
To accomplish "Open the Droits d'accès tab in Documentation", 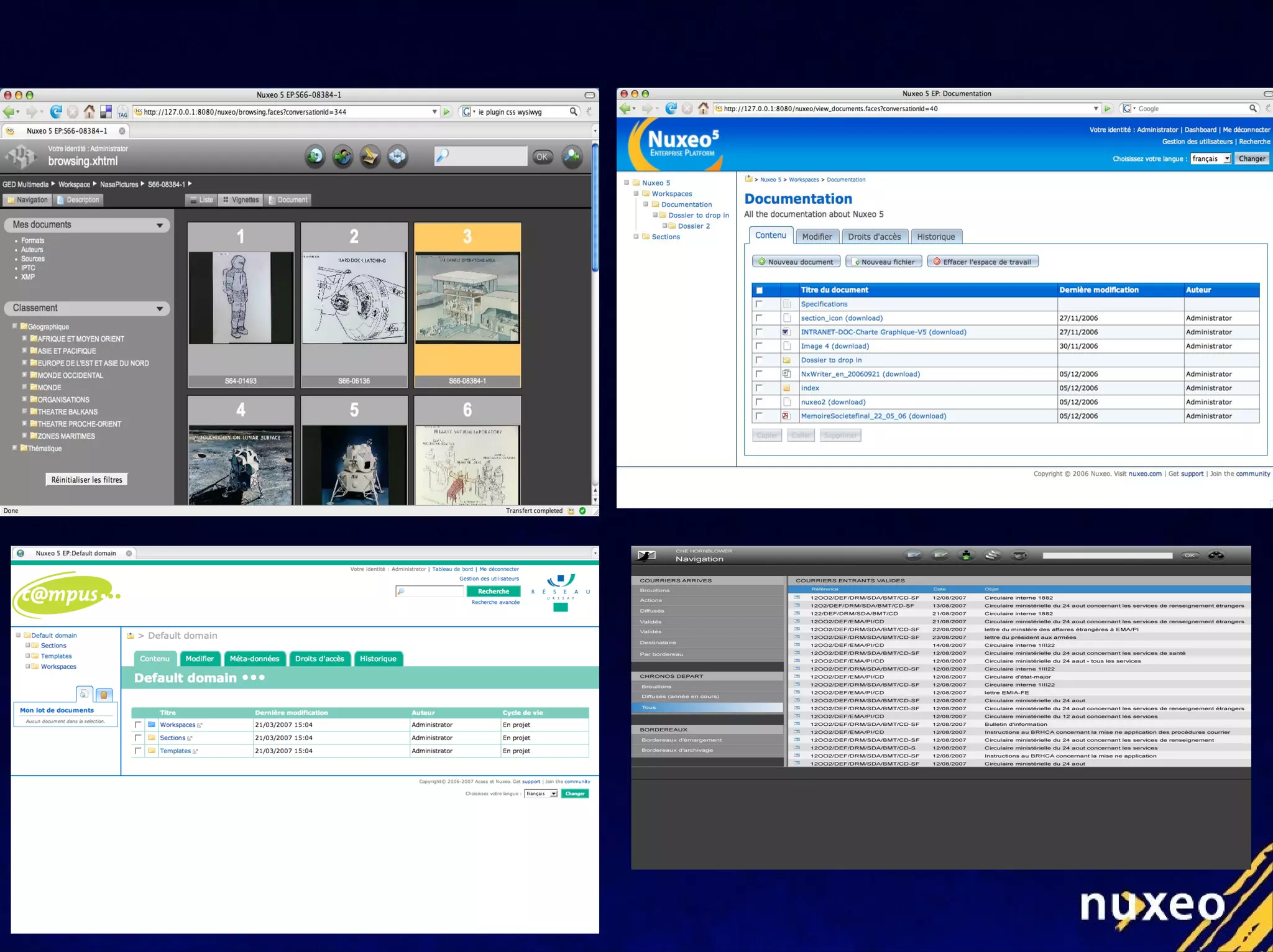I will click(x=874, y=237).
